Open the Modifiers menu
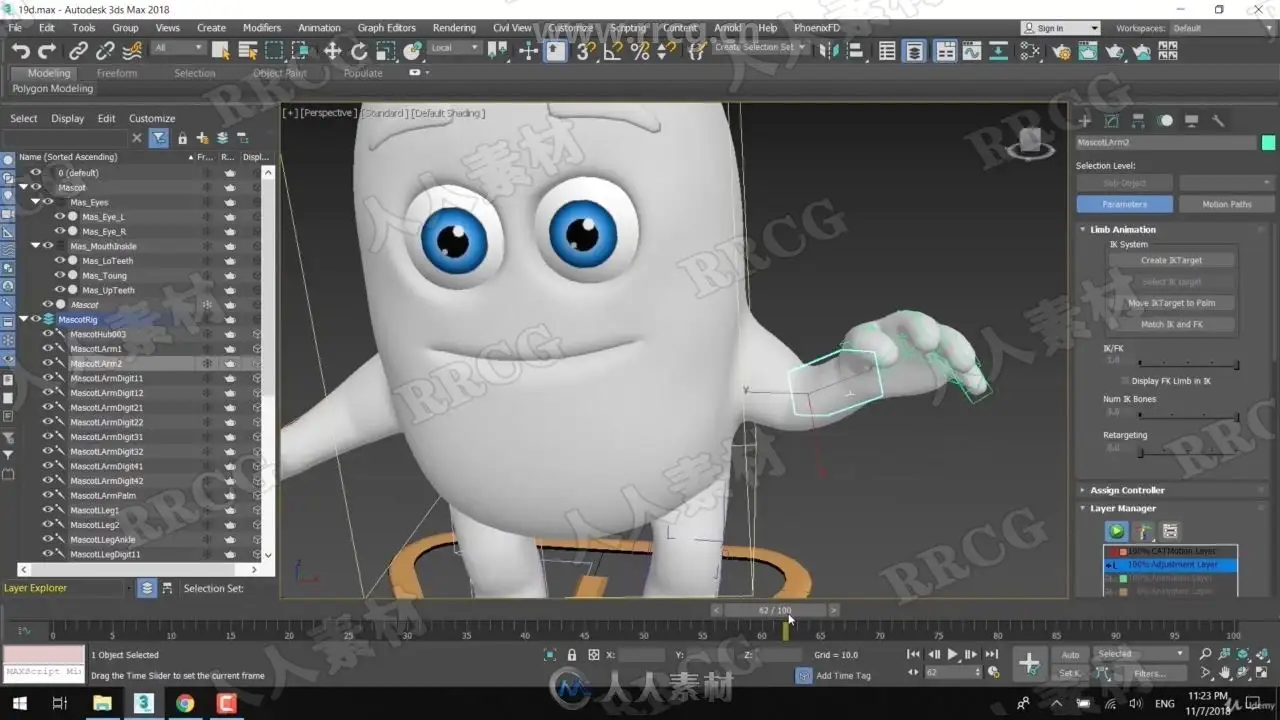 click(x=262, y=28)
